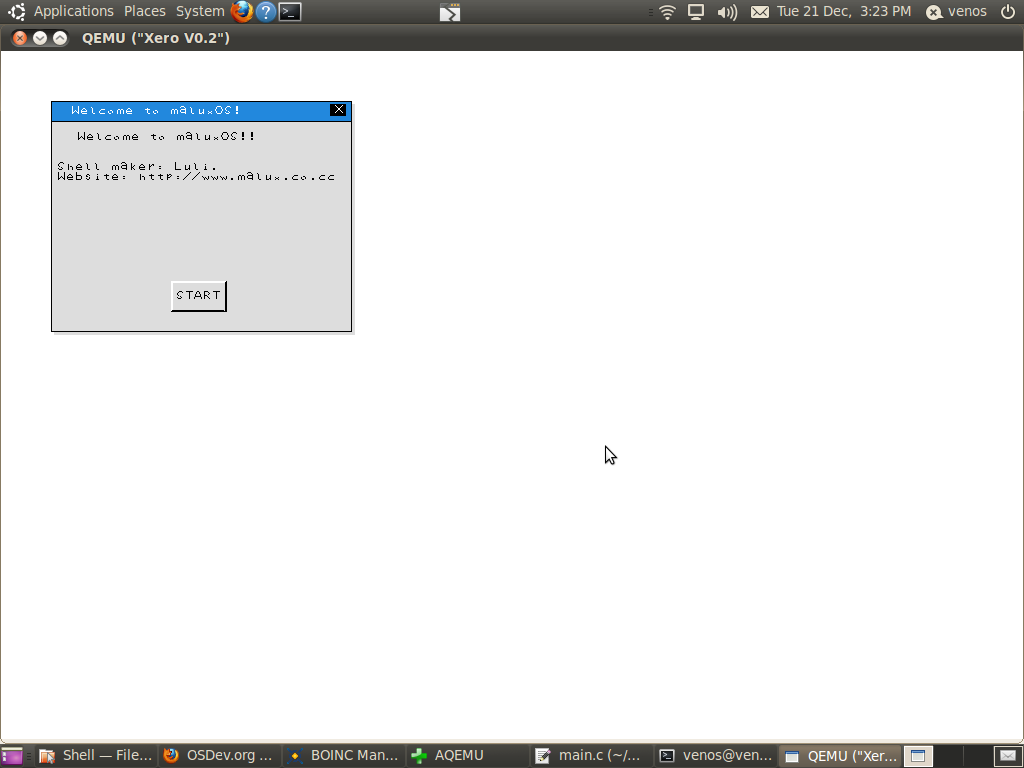1024x768 pixels.
Task: Launch the Terminal from the top panel
Action: [290, 12]
